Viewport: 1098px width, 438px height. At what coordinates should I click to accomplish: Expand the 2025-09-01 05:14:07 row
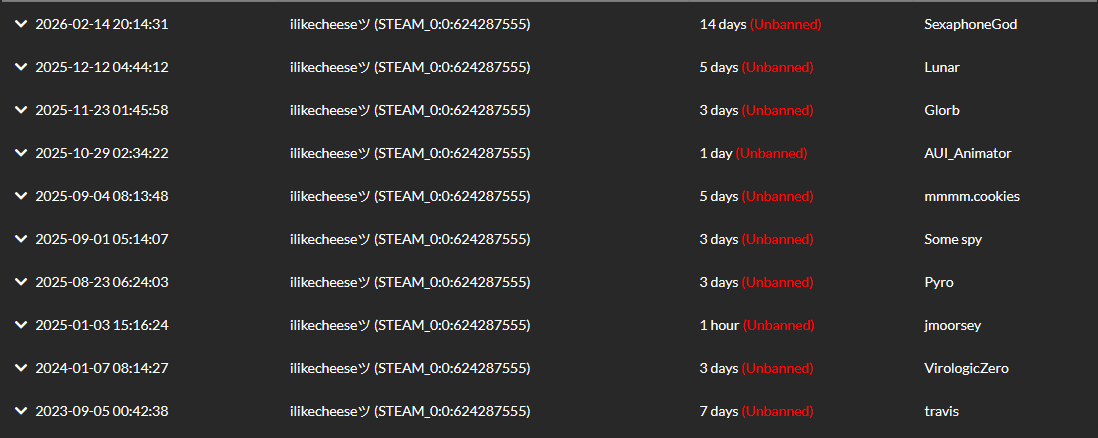click(21, 239)
